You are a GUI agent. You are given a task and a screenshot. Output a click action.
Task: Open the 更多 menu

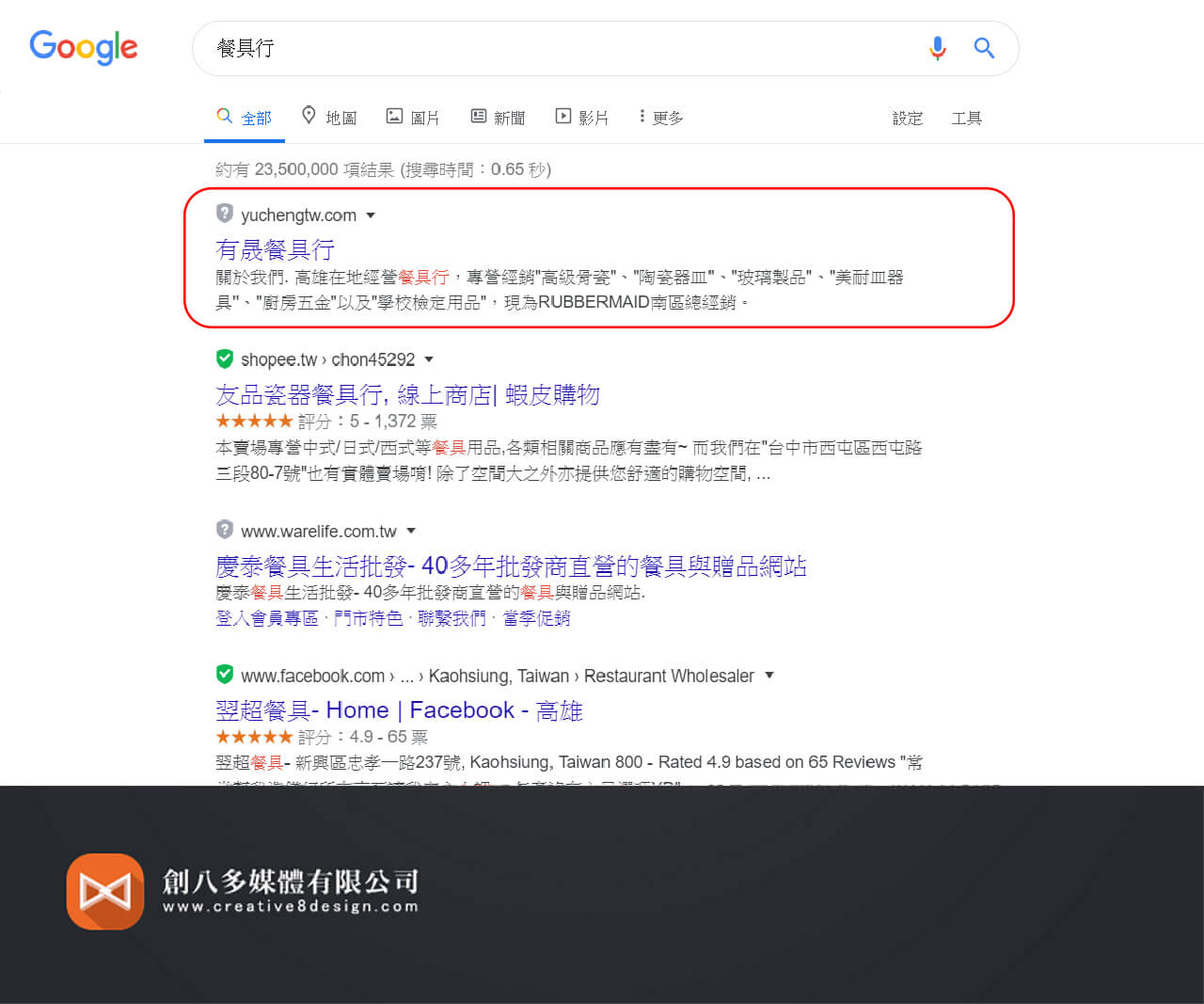click(x=661, y=117)
